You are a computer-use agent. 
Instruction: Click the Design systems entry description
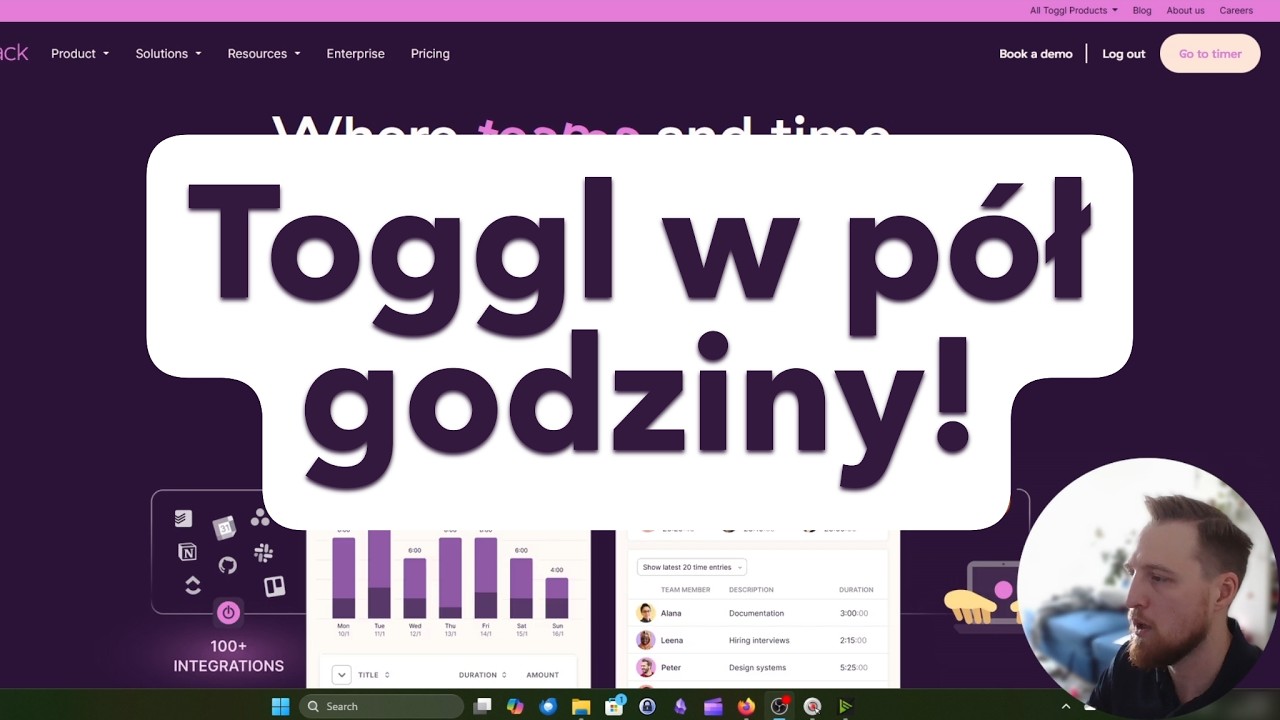coord(757,667)
